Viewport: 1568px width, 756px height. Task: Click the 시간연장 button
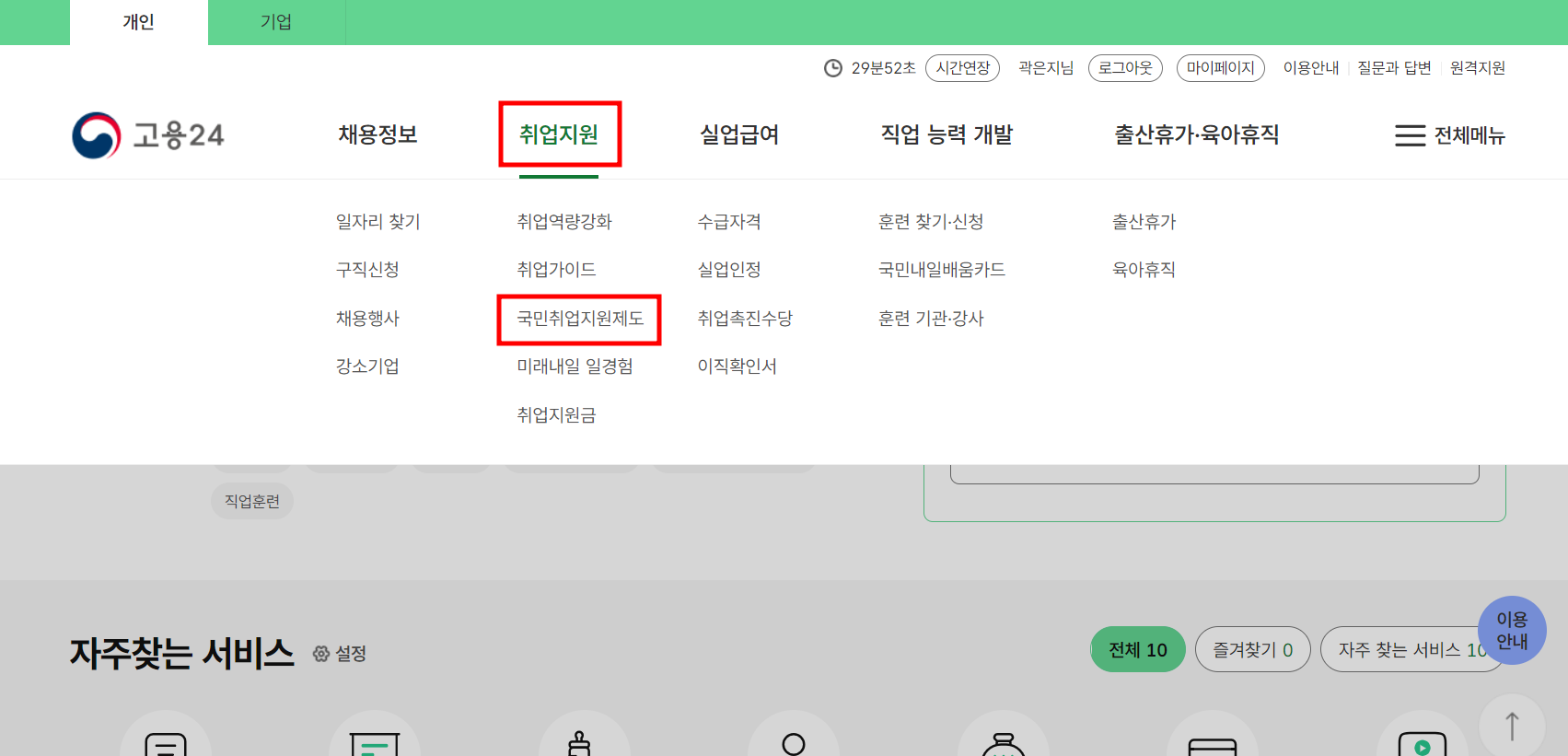962,68
